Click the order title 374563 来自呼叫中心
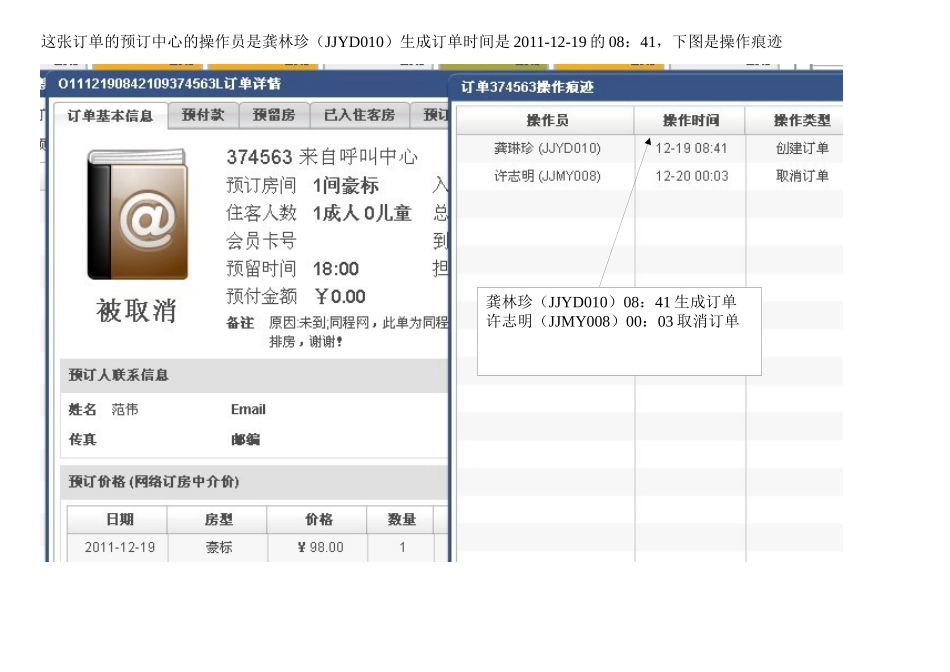Image resolution: width=950 pixels, height=672 pixels. [322, 157]
